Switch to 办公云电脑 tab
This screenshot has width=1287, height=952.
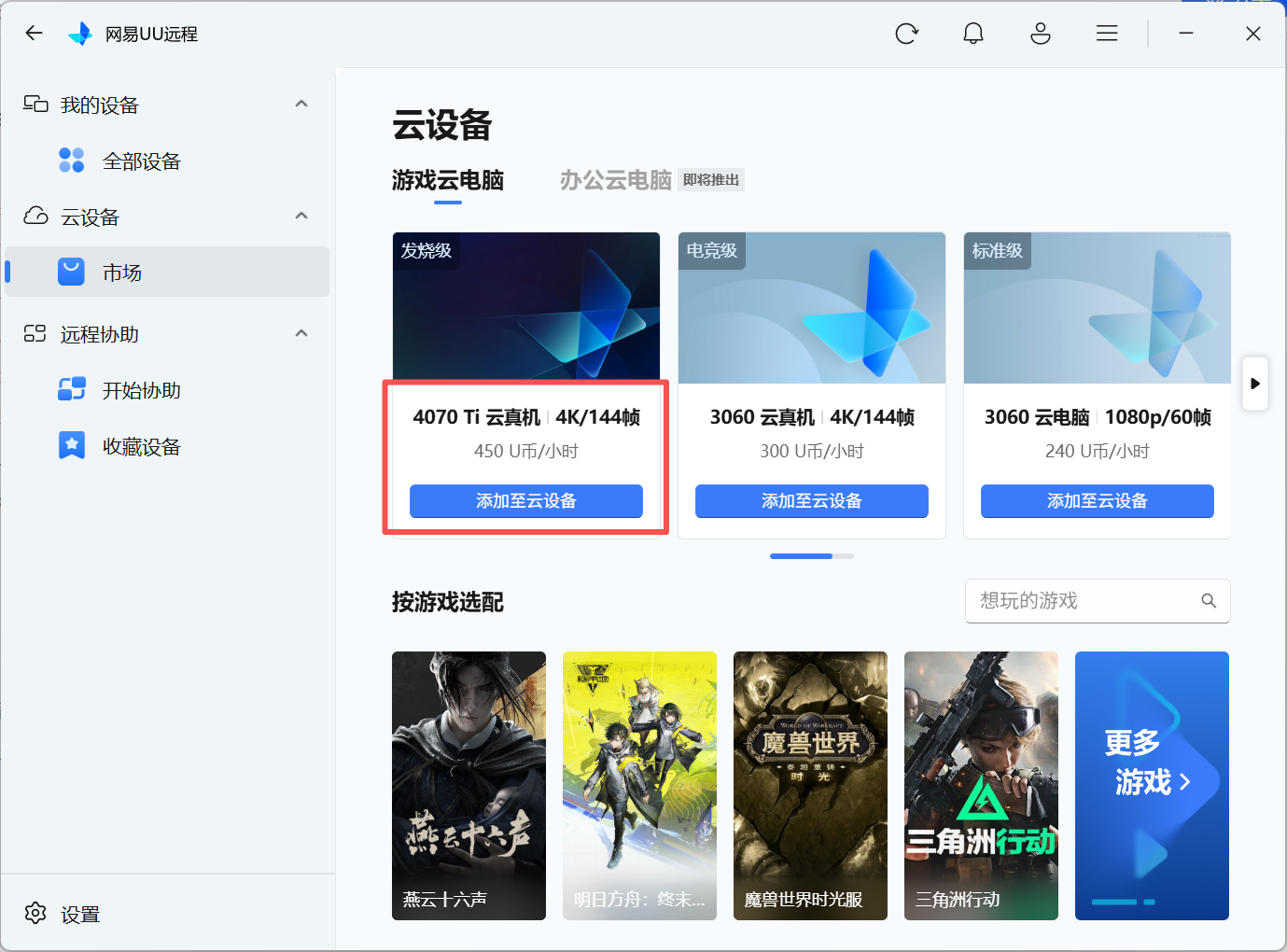(616, 180)
